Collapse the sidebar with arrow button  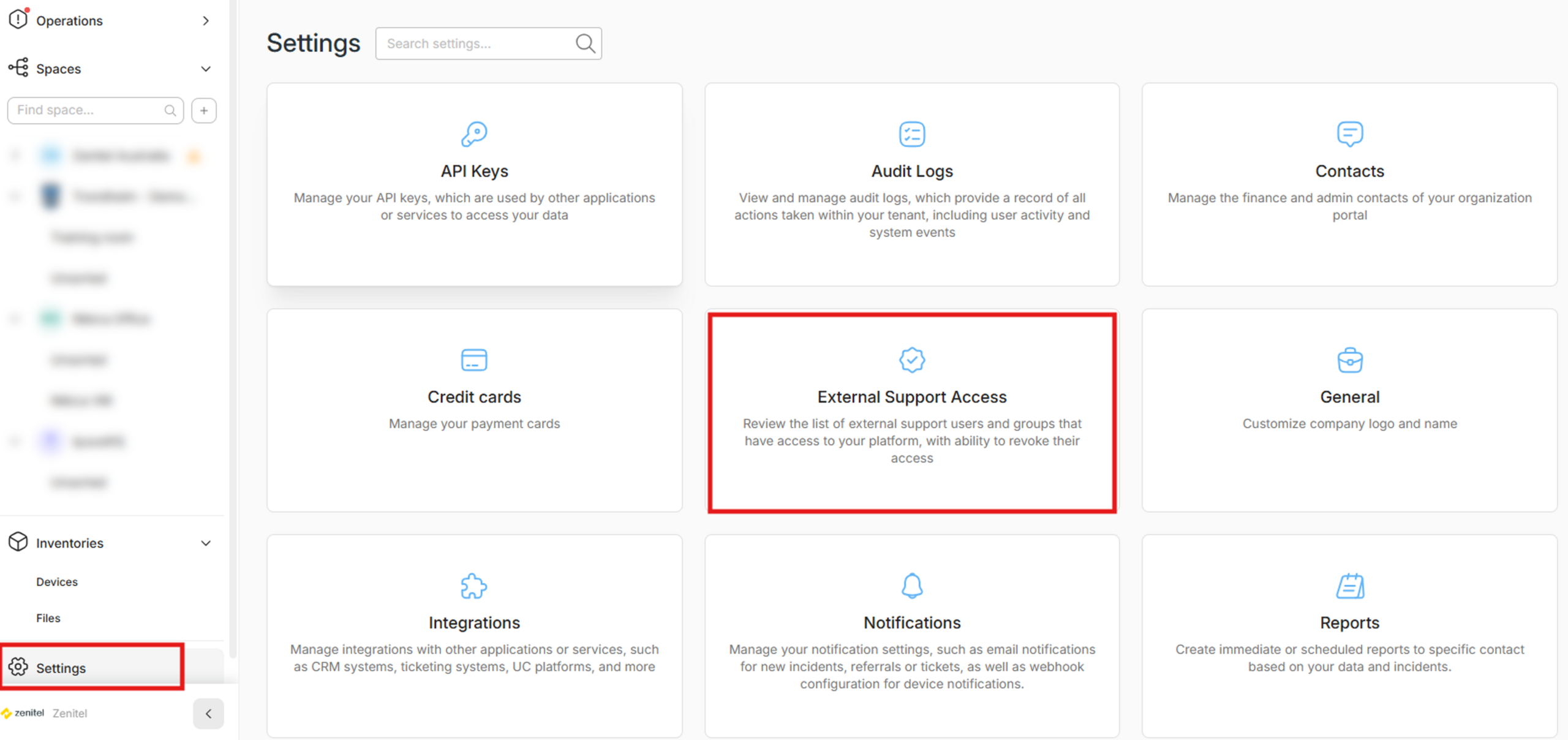[208, 714]
